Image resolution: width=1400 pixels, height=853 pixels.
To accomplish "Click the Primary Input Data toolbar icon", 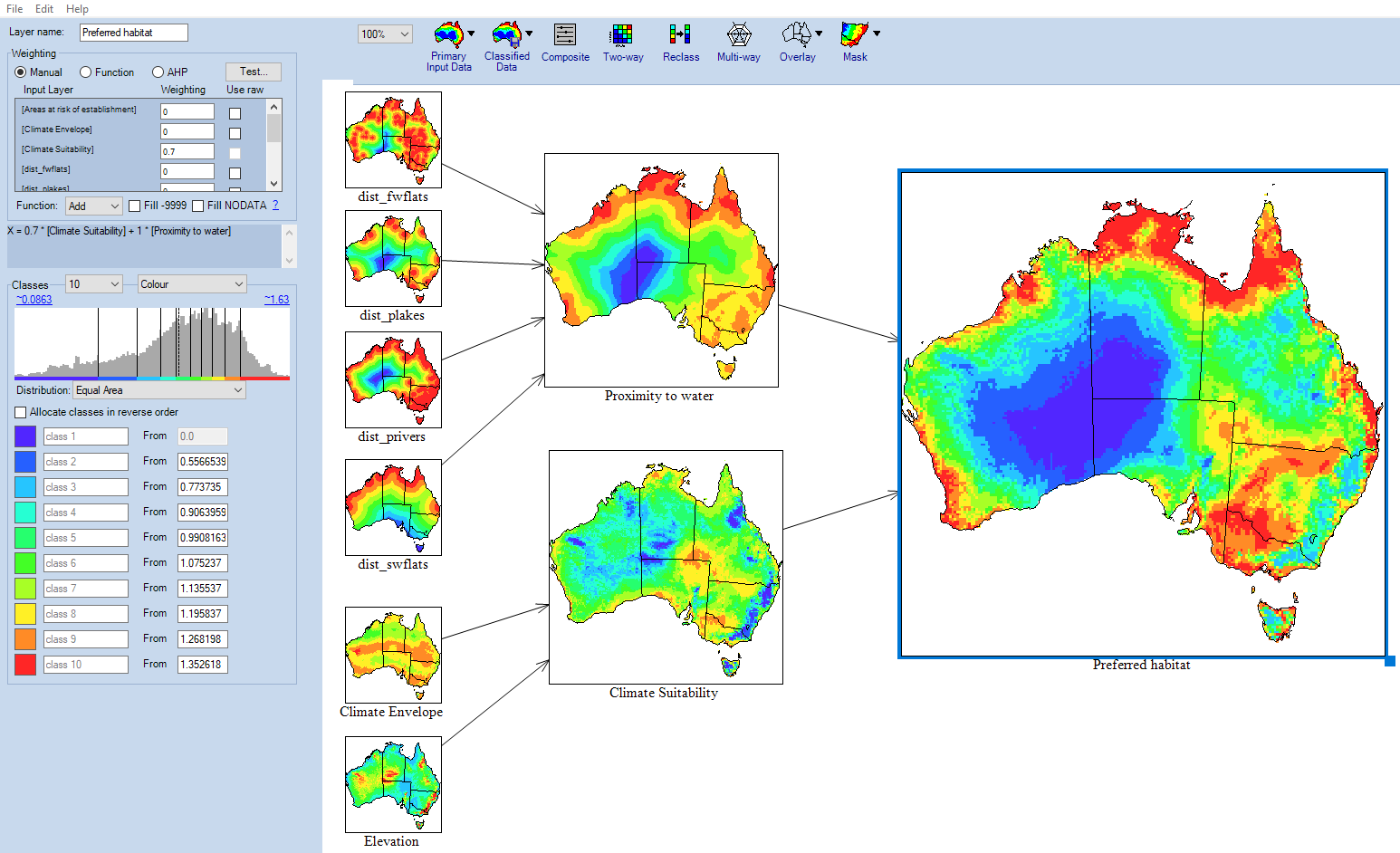I will click(448, 35).
